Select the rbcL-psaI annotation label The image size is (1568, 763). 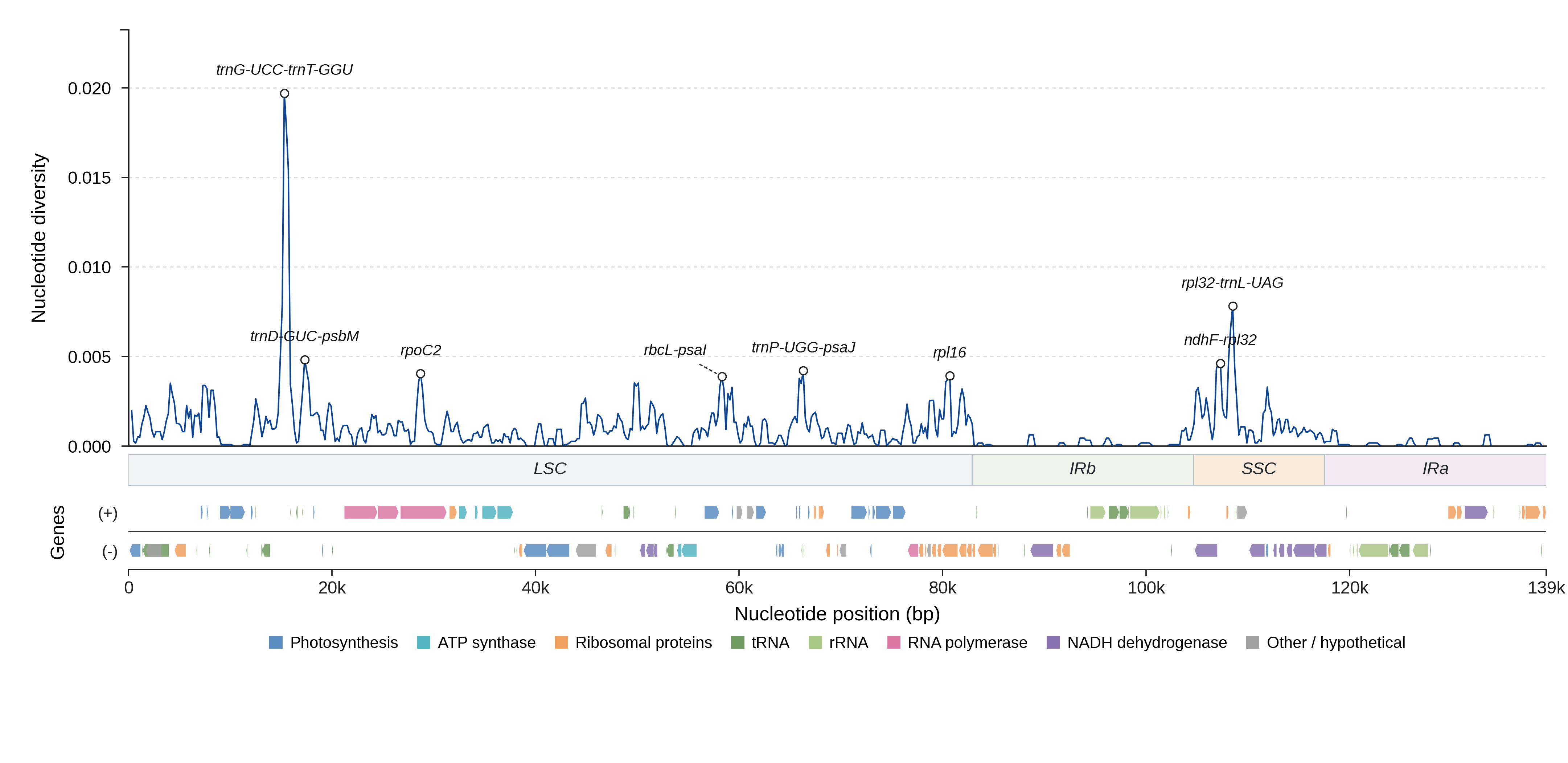(675, 350)
